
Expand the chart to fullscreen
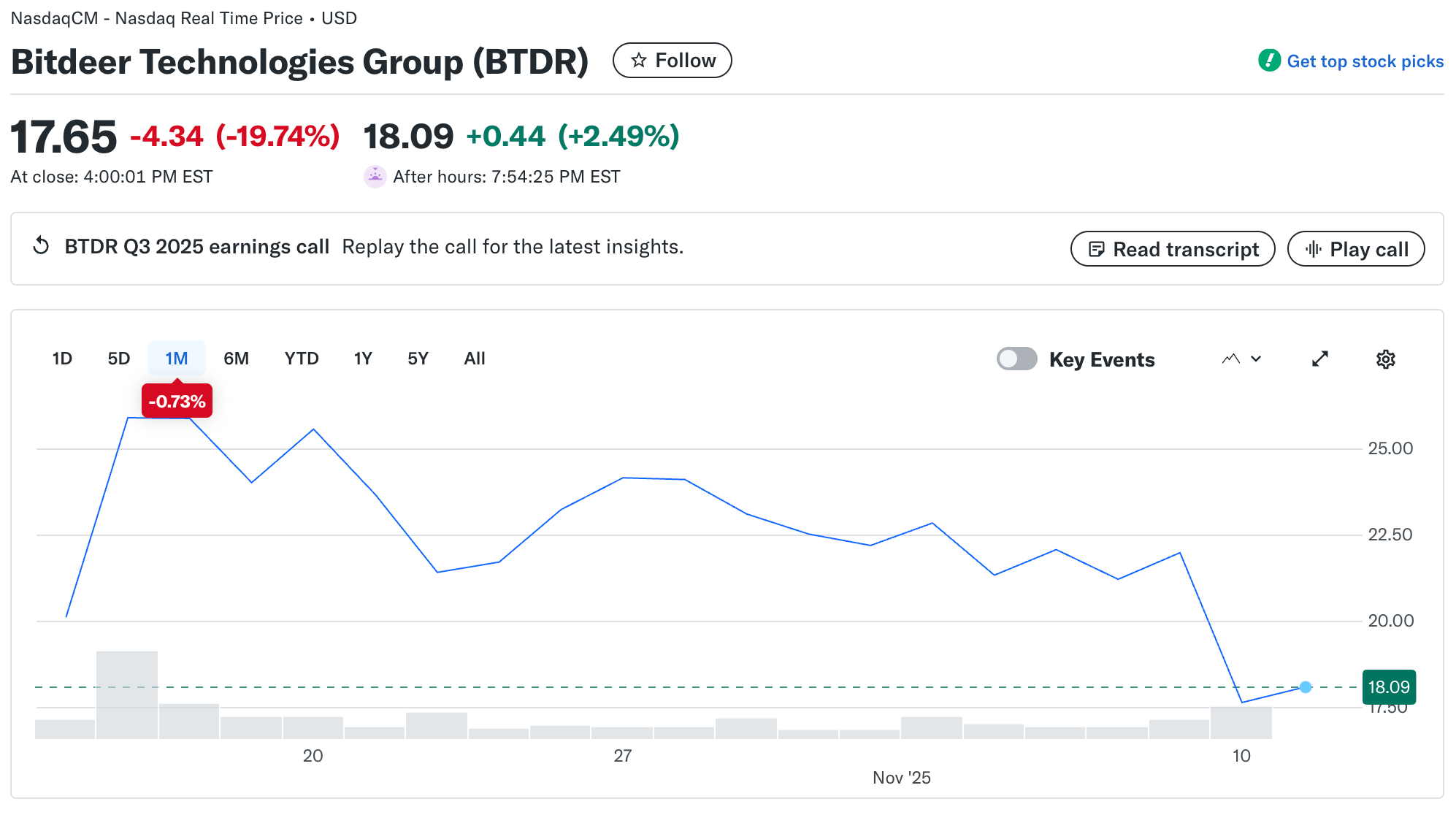click(1320, 359)
